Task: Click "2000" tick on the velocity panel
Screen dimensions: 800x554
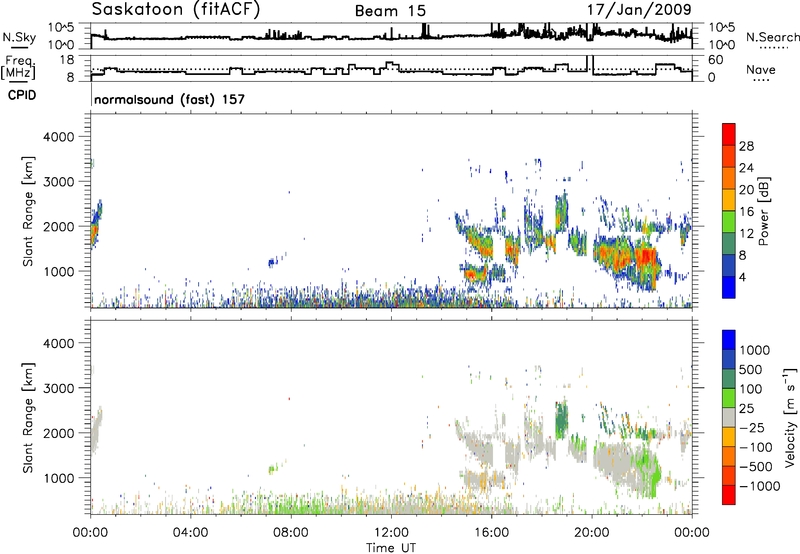Action: (58, 433)
